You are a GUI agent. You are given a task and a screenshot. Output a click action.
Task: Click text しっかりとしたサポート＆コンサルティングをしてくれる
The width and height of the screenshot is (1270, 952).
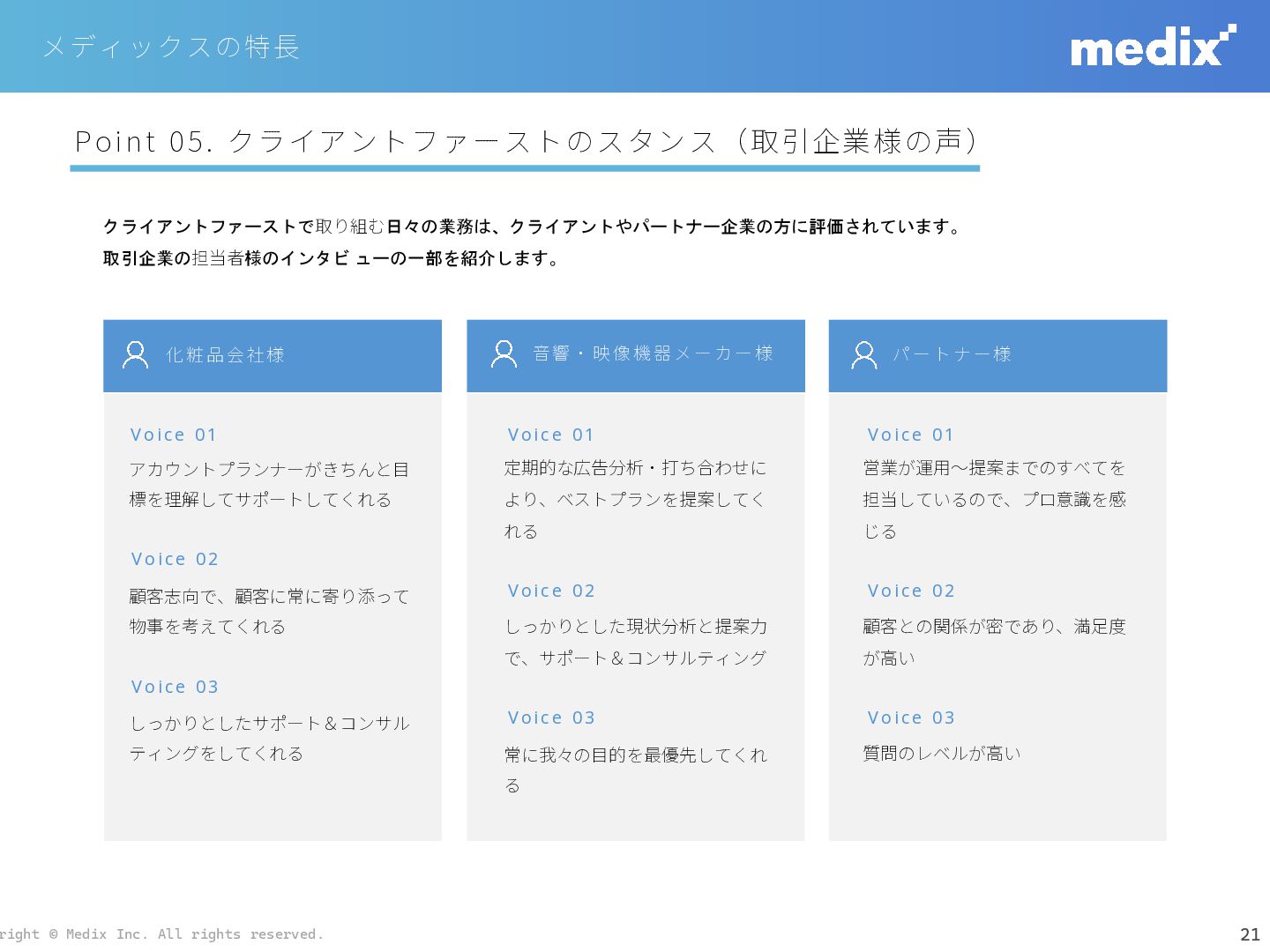(x=269, y=738)
